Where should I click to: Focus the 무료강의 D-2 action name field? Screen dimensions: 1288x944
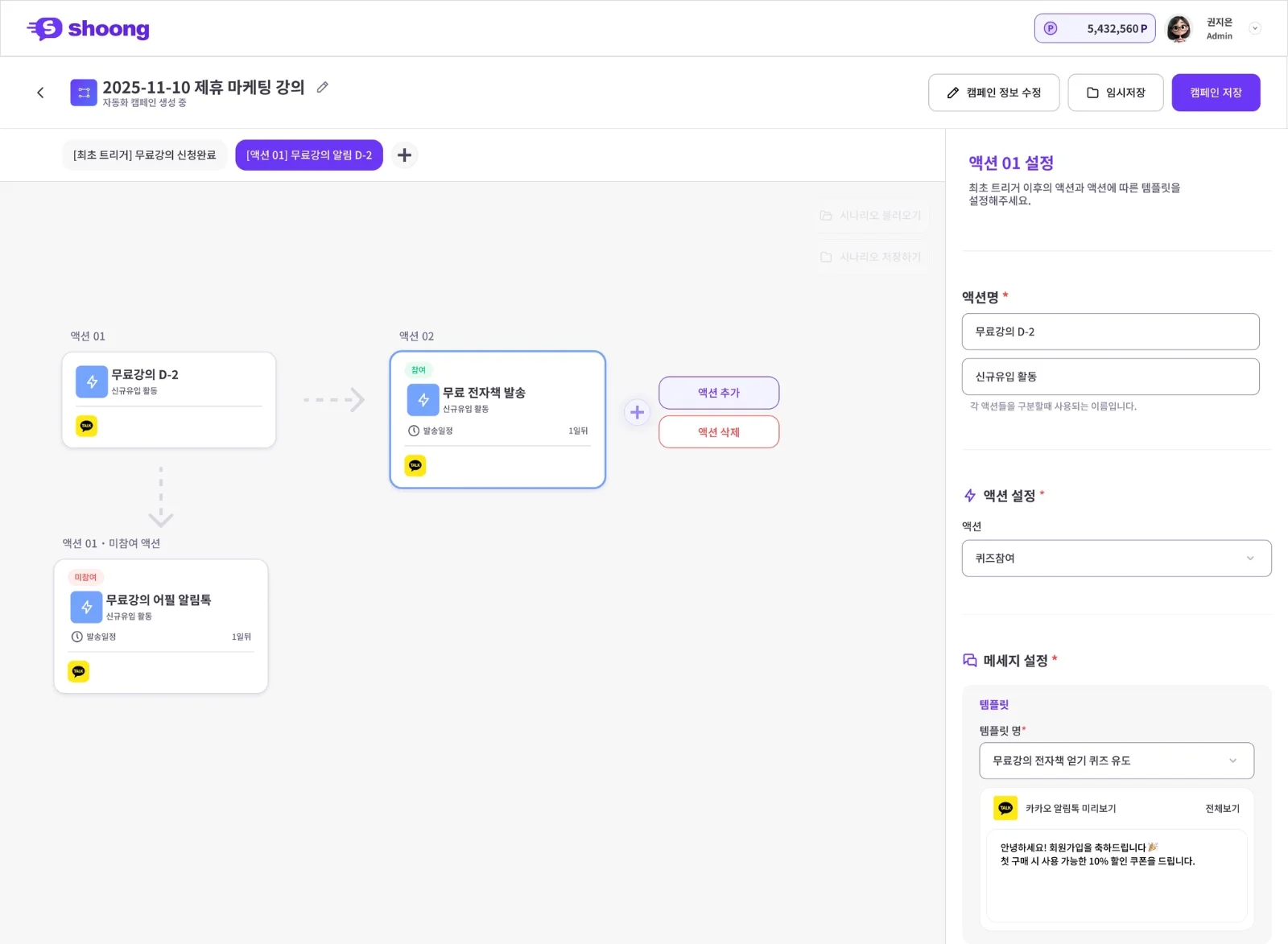click(1110, 332)
